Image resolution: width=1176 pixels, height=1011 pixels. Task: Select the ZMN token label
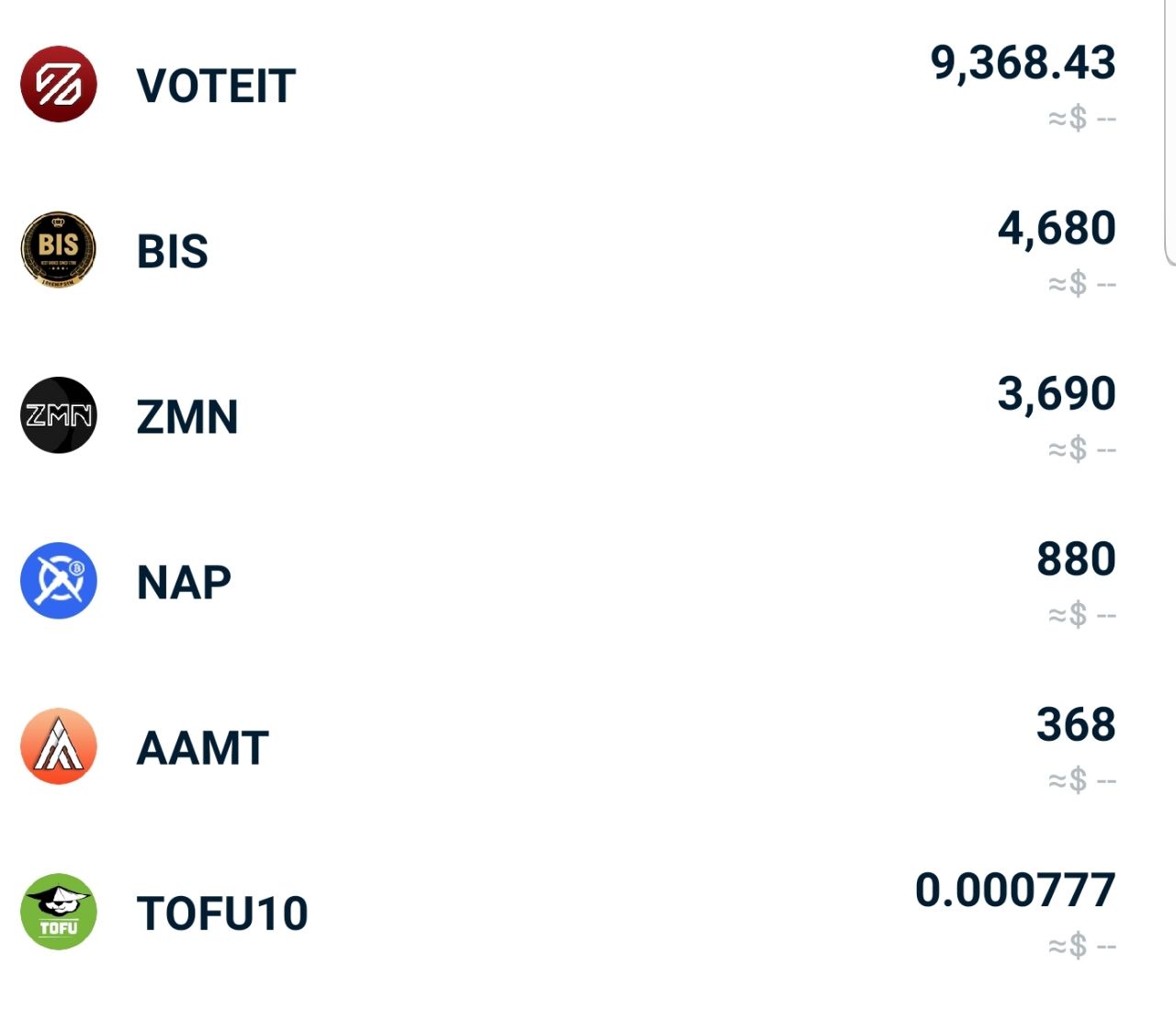[x=187, y=417]
